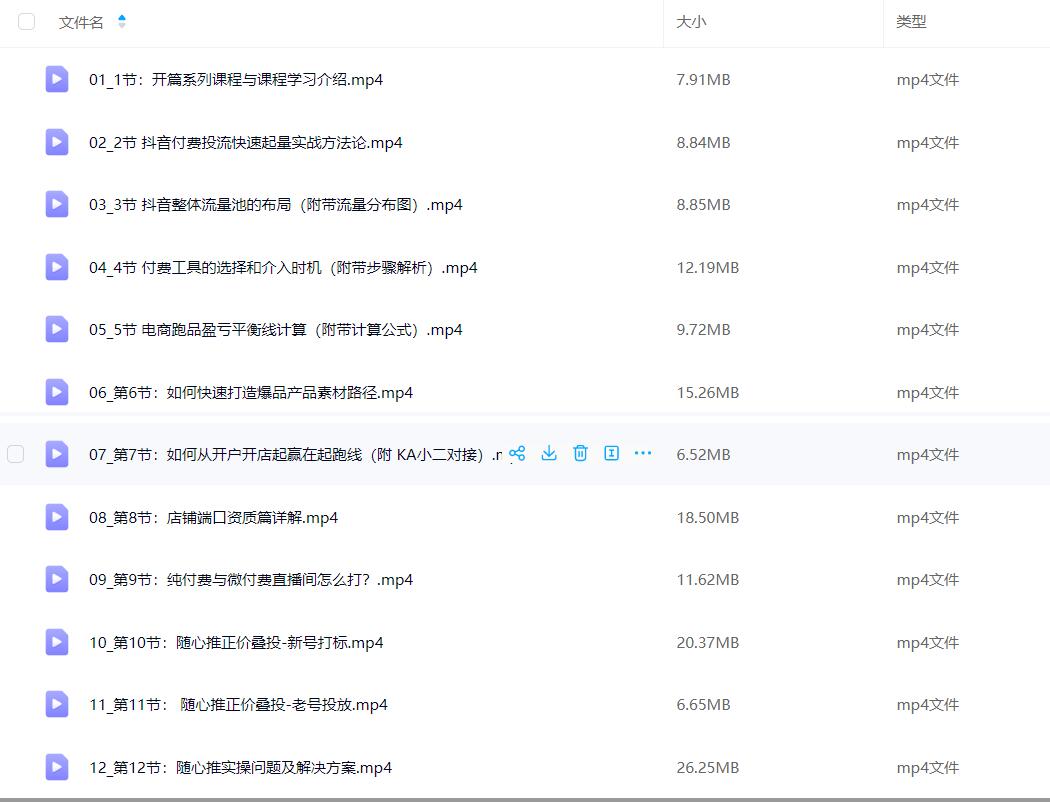Click mp4文件 type in 01_1节 row
Screen dimensions: 1050x802
(927, 80)
